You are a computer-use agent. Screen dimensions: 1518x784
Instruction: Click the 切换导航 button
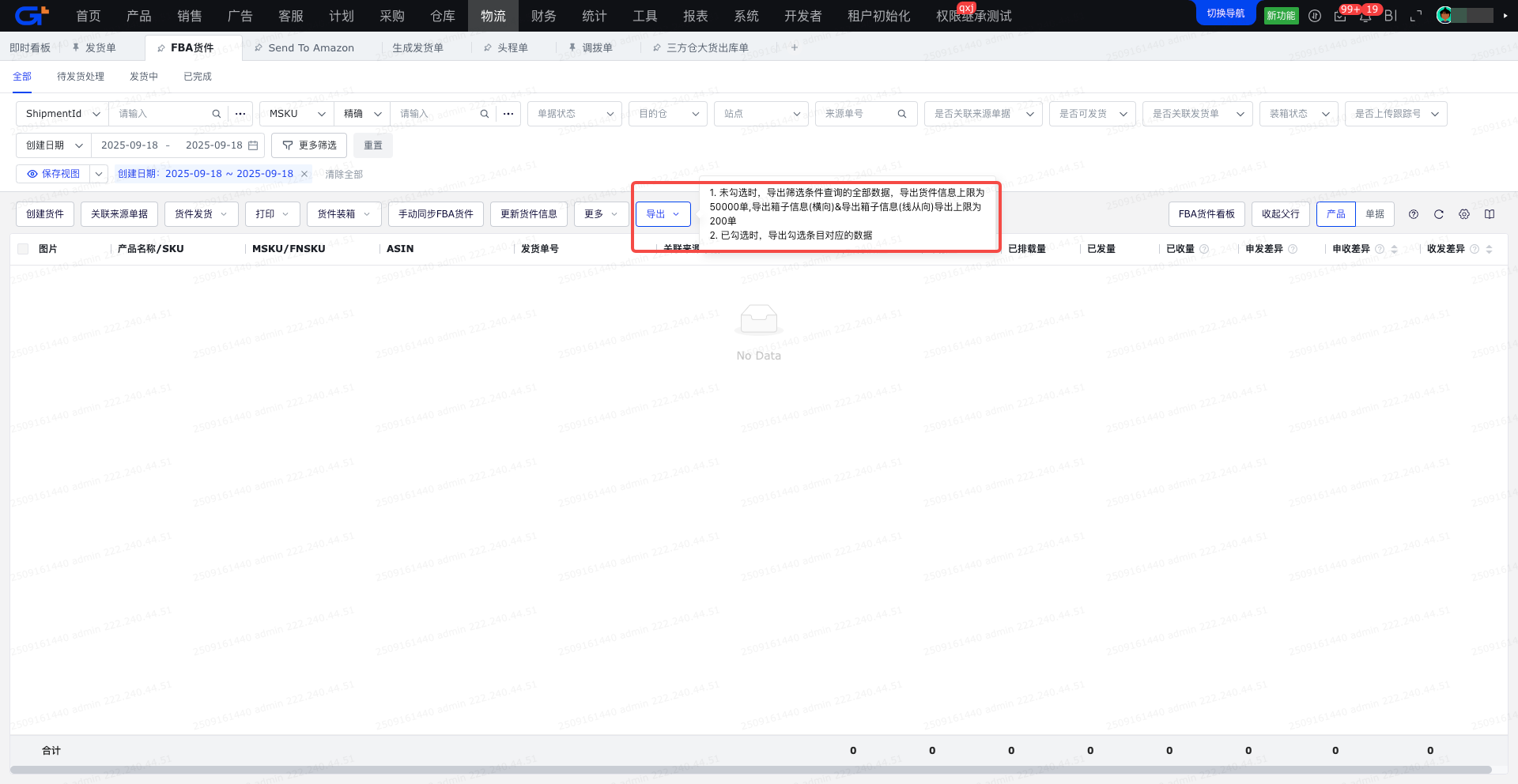pyautogui.click(x=1225, y=13)
